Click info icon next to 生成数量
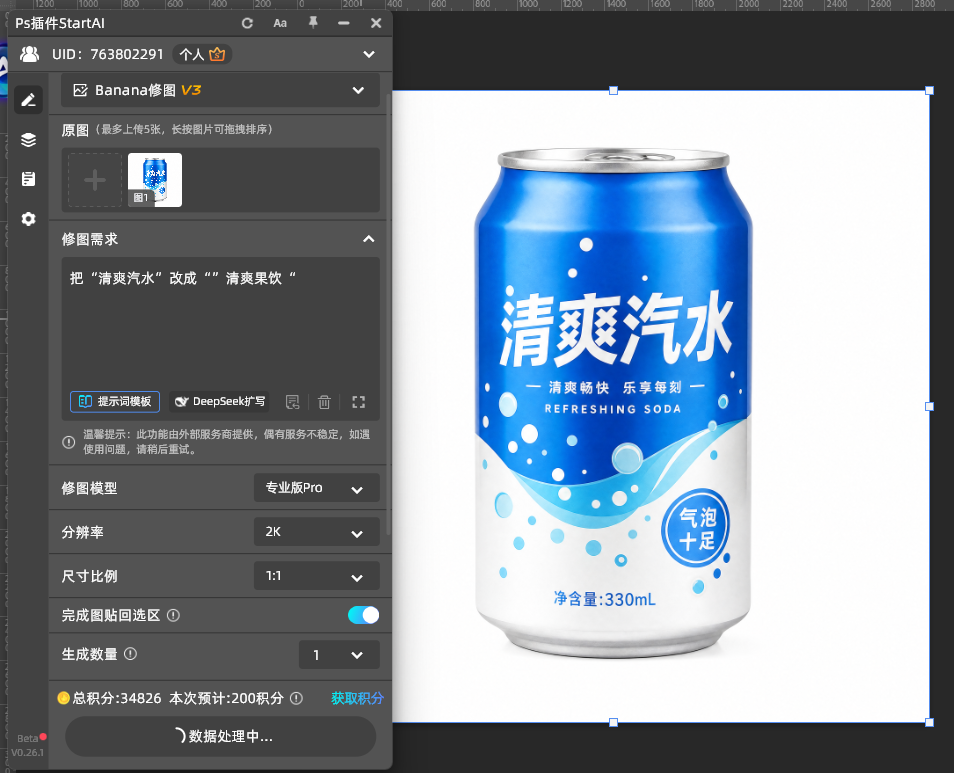 point(130,654)
